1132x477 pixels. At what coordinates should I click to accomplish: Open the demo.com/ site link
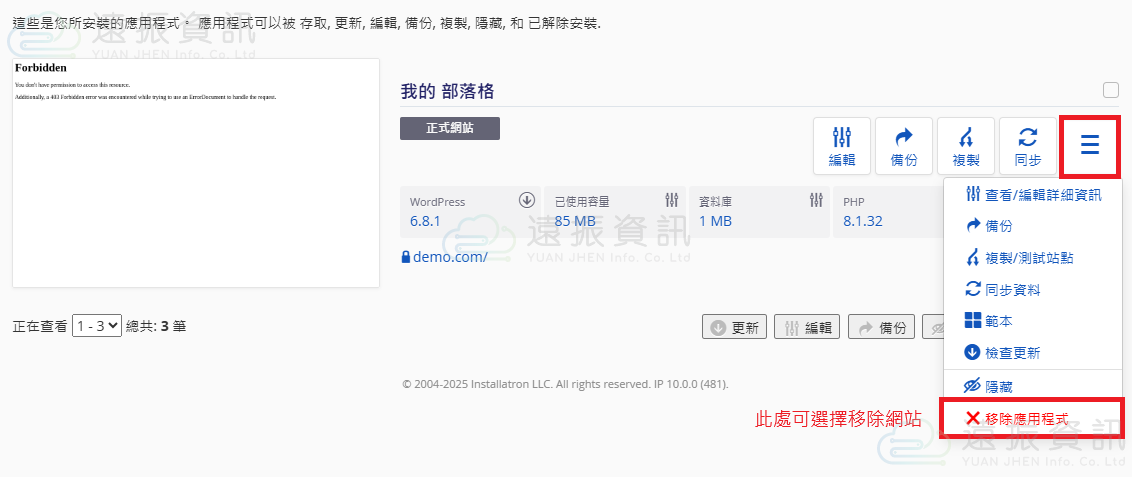click(x=449, y=257)
